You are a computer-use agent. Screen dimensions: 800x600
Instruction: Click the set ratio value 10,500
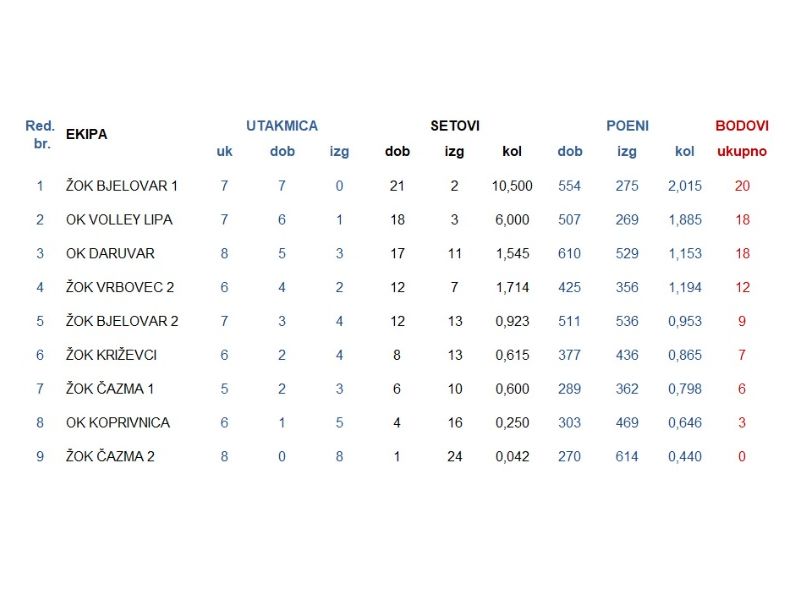pos(512,186)
